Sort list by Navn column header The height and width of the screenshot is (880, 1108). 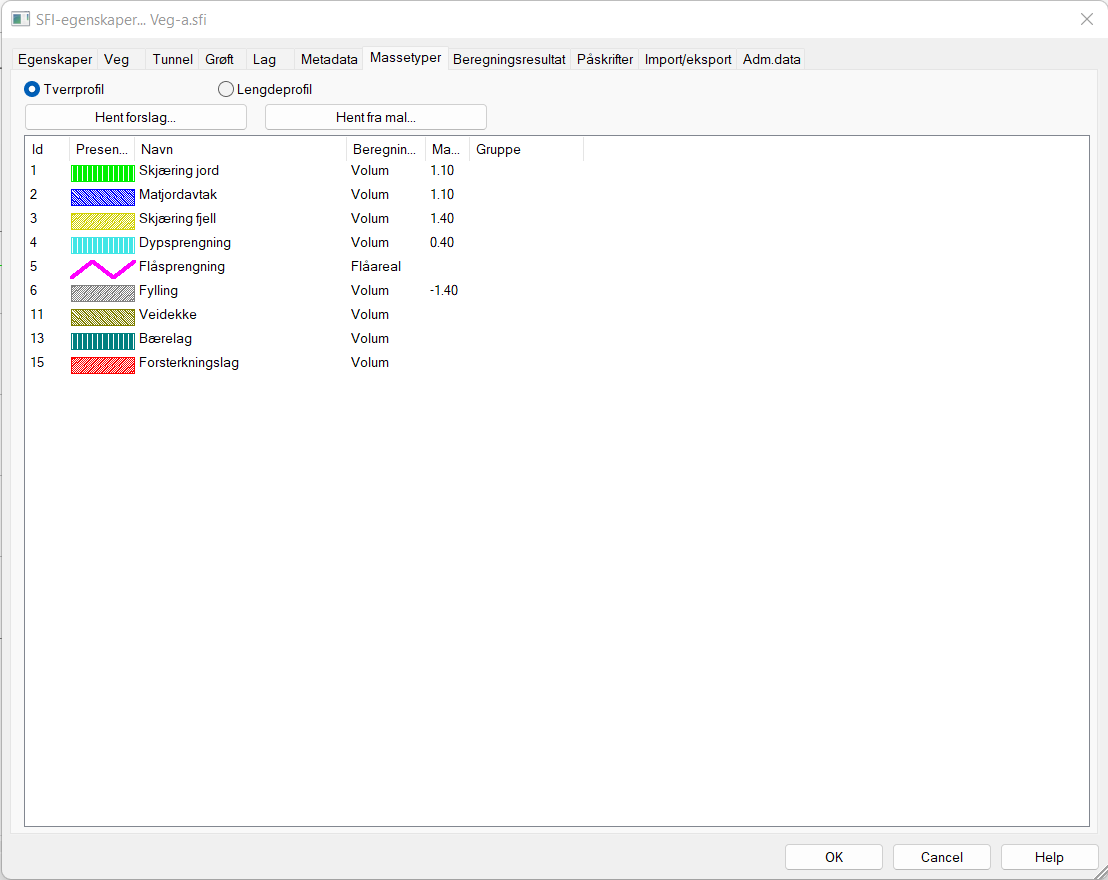tap(240, 149)
